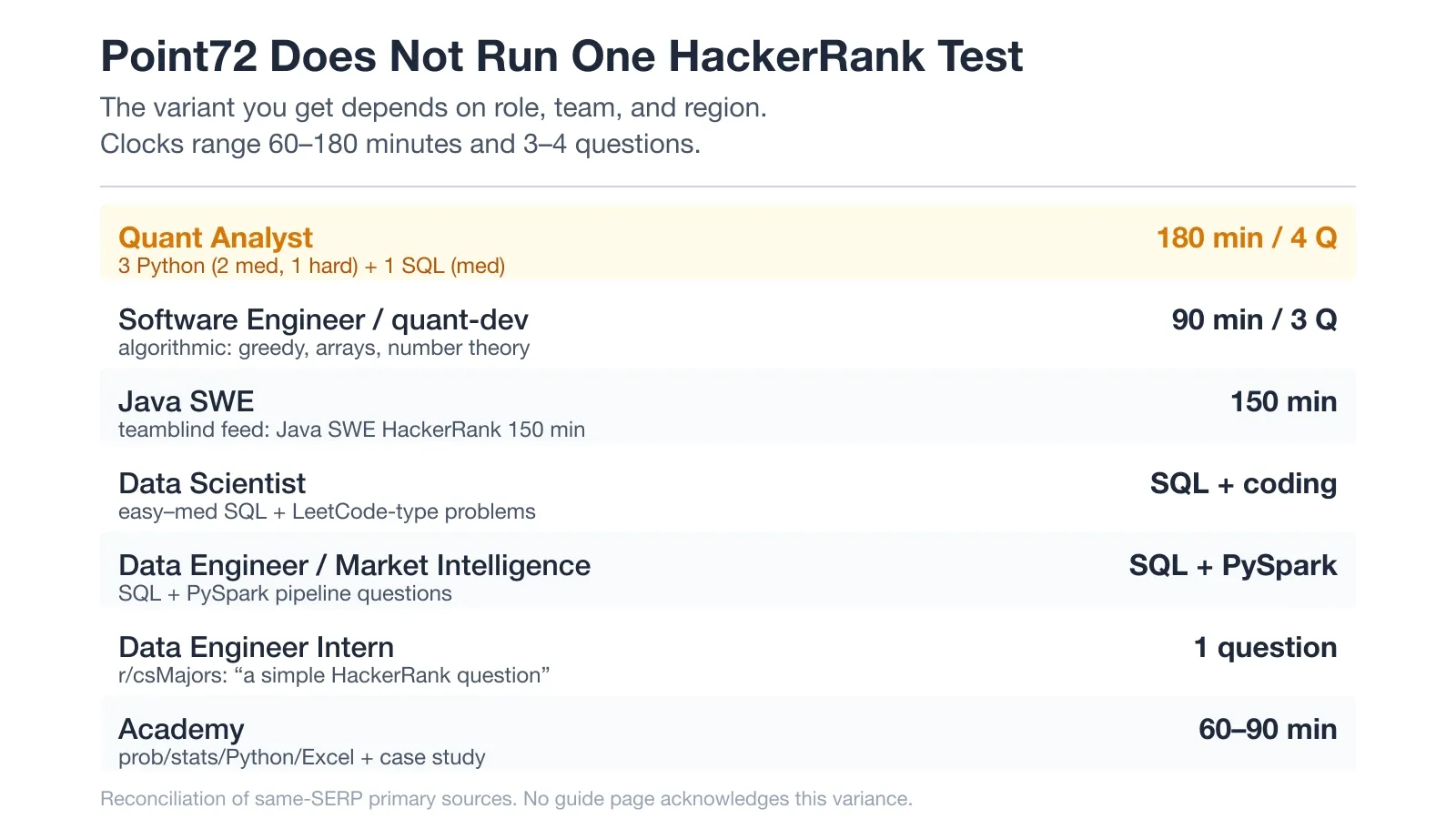The image size is (1456, 819).
Task: Click 'prob/stats/Python/Excel + case study'
Action: click(301, 757)
